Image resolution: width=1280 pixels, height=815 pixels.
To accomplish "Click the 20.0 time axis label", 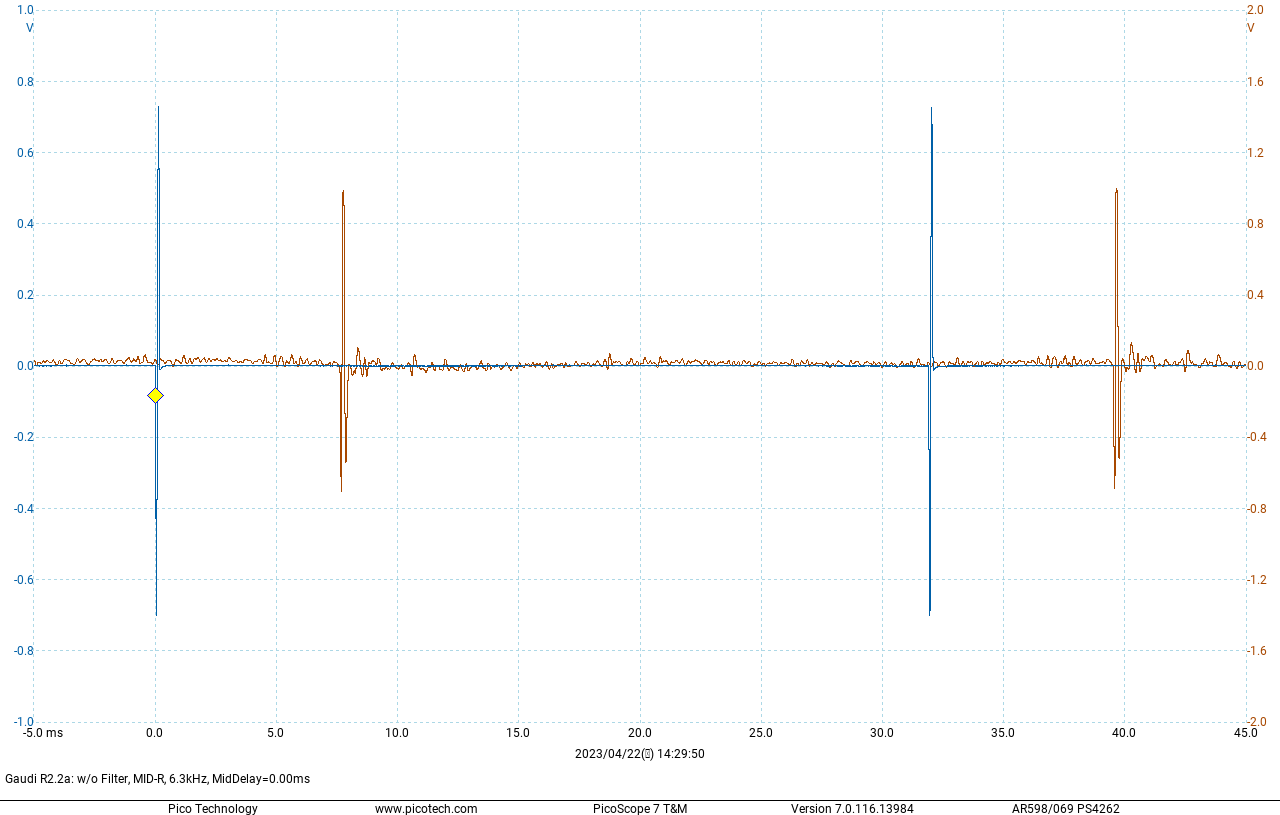I will [x=640, y=733].
